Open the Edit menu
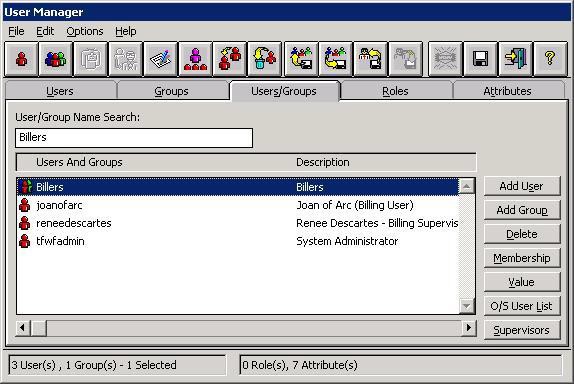The height and width of the screenshot is (384, 574). tap(45, 31)
